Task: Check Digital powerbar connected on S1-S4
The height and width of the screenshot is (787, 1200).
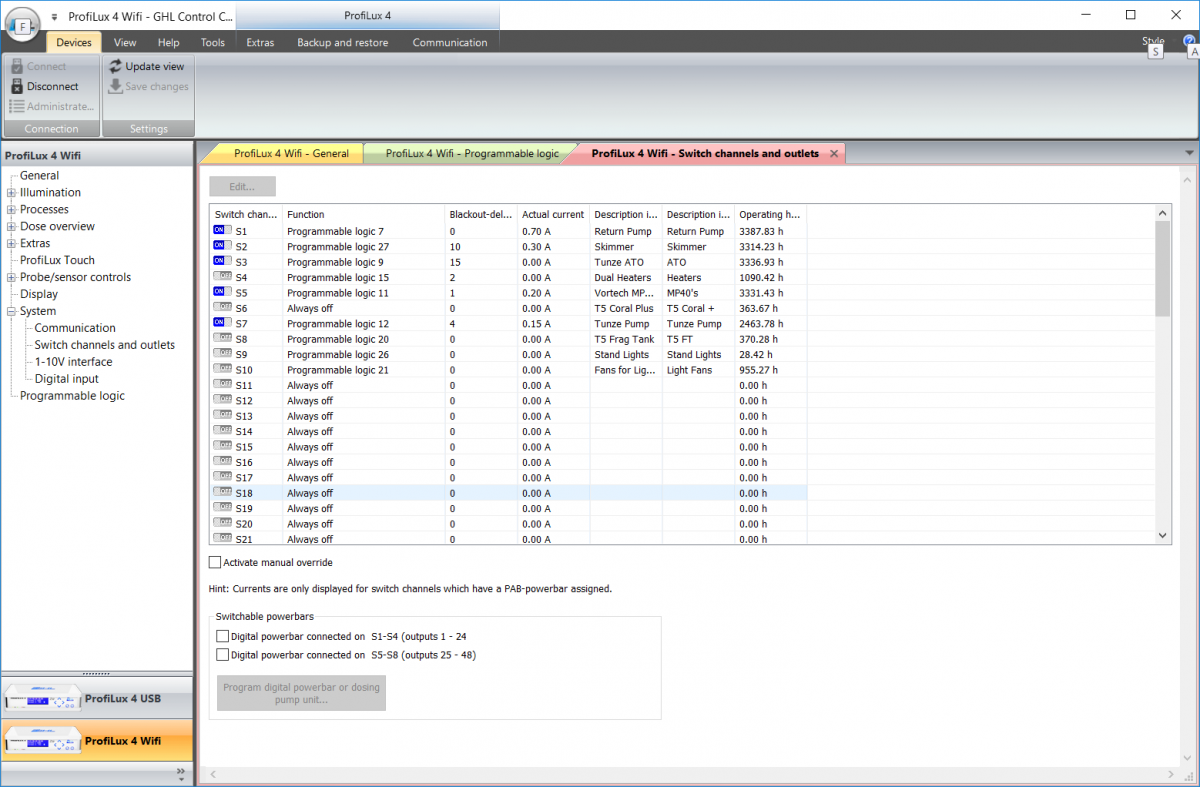Action: (x=222, y=636)
